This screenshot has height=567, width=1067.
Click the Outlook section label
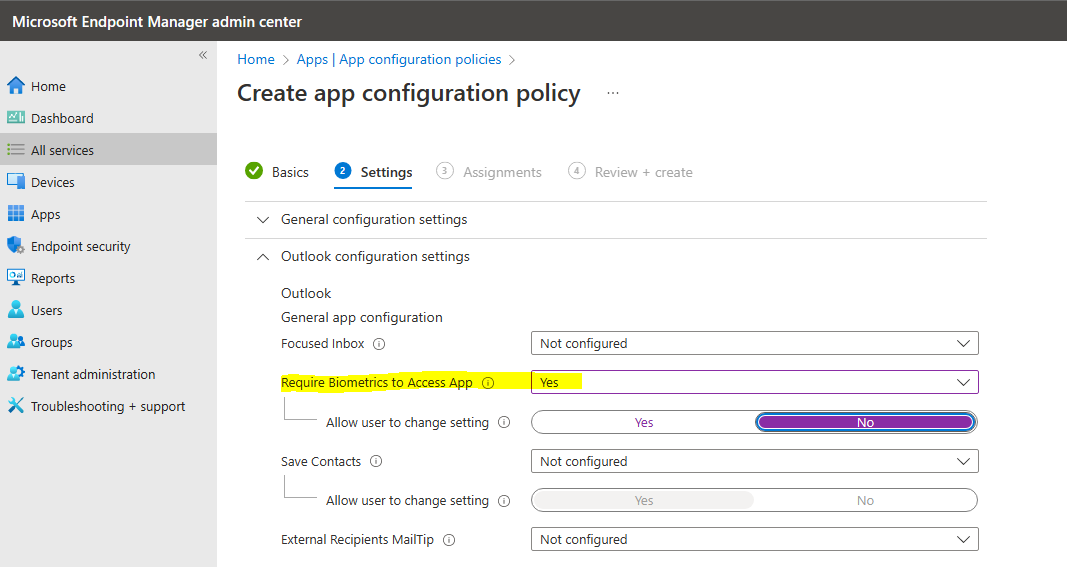click(x=306, y=293)
